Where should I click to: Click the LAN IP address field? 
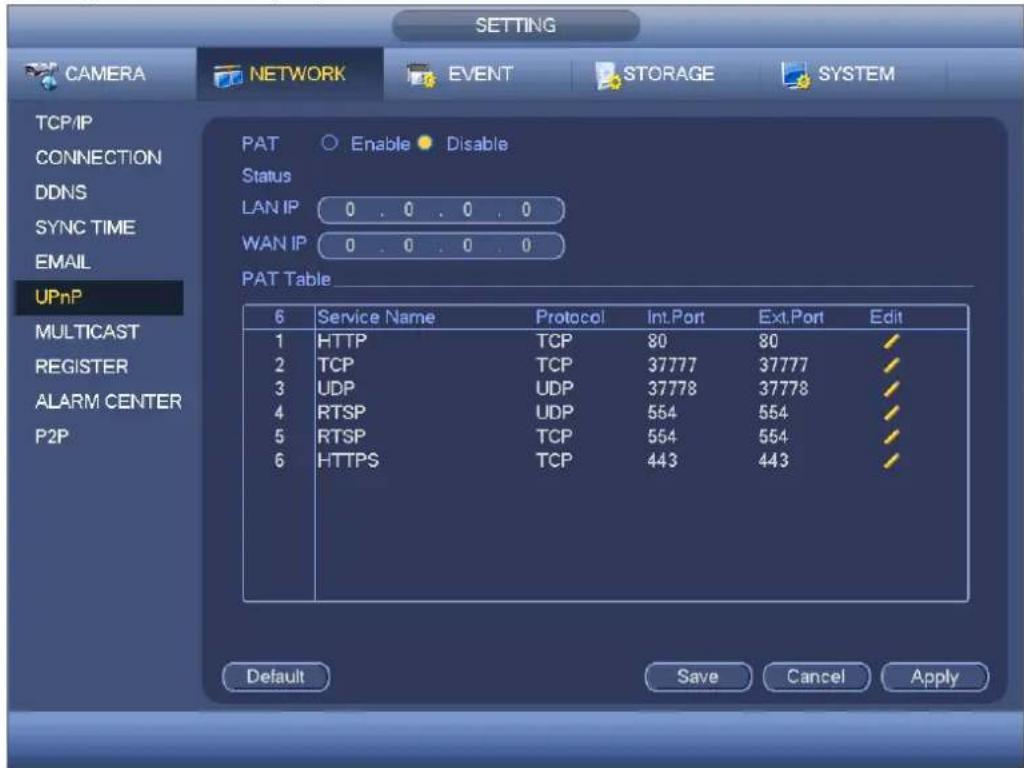[x=441, y=210]
